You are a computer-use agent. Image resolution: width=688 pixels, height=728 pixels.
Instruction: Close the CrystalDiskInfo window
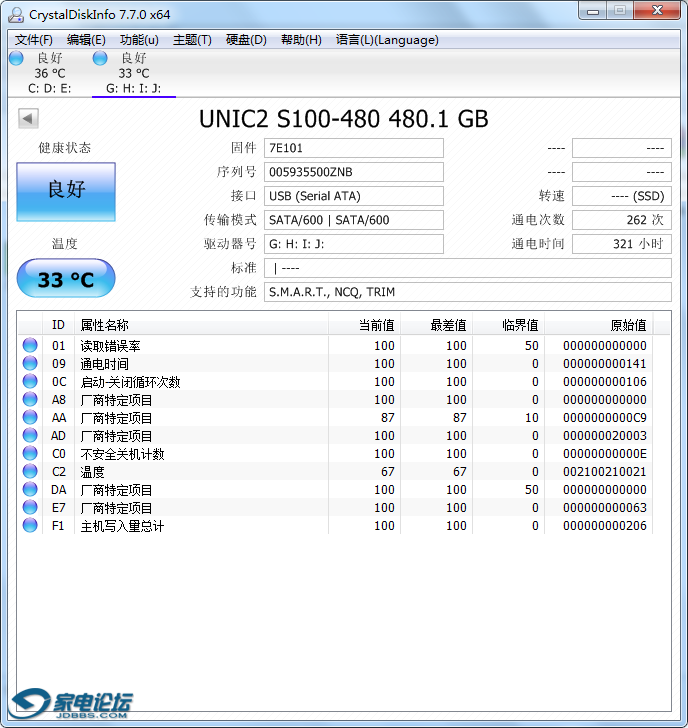point(658,11)
